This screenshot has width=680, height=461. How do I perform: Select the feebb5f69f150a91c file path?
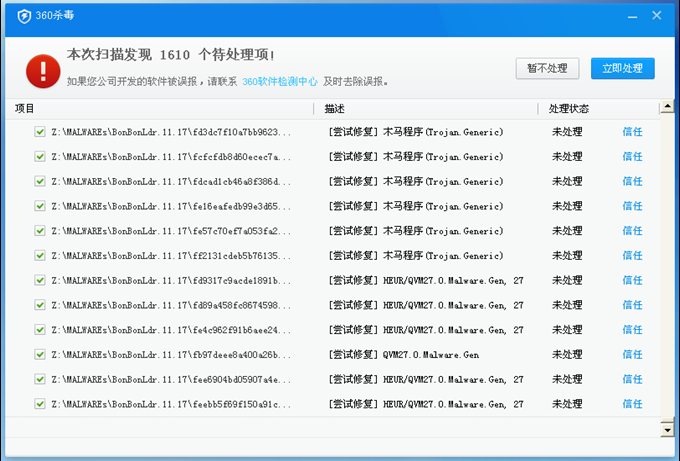pos(171,404)
